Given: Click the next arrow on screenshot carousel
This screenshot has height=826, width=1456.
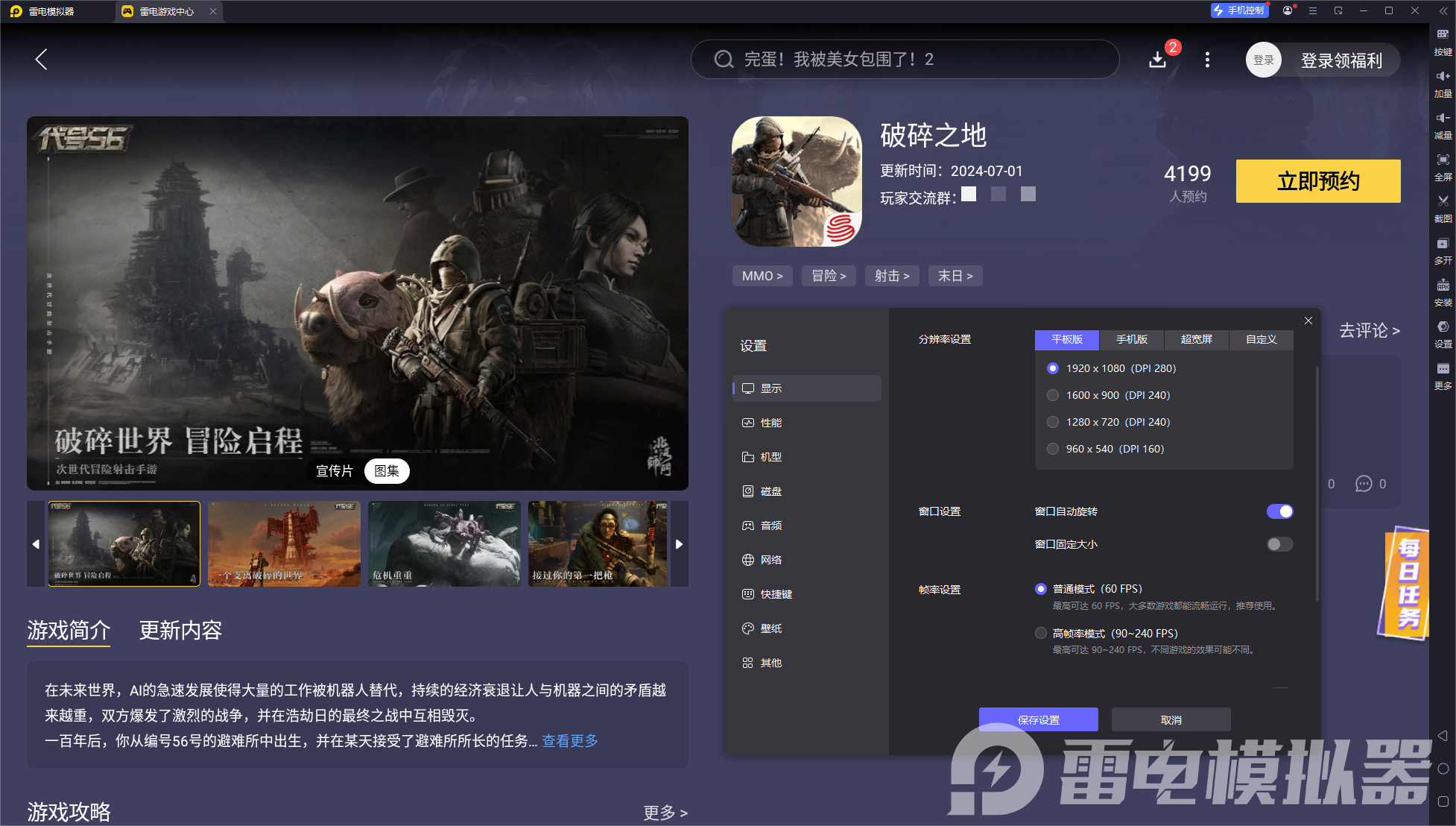Looking at the screenshot, I should tap(679, 544).
